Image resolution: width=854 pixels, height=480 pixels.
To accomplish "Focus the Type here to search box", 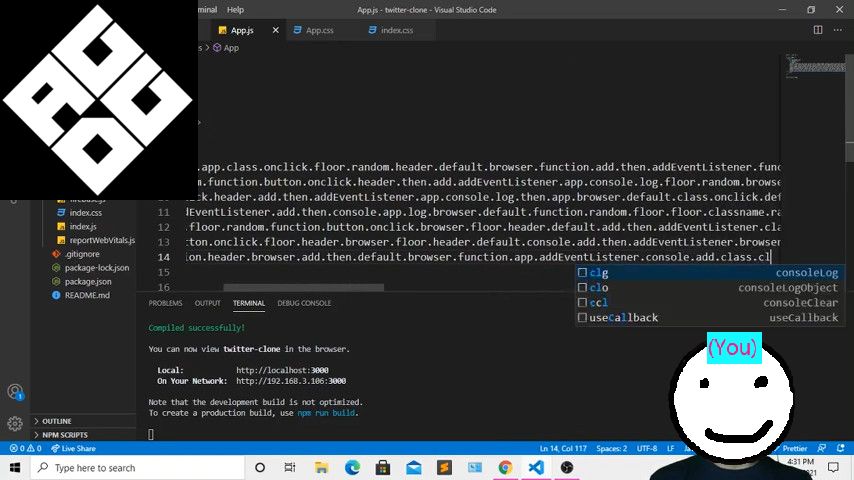I will point(137,467).
